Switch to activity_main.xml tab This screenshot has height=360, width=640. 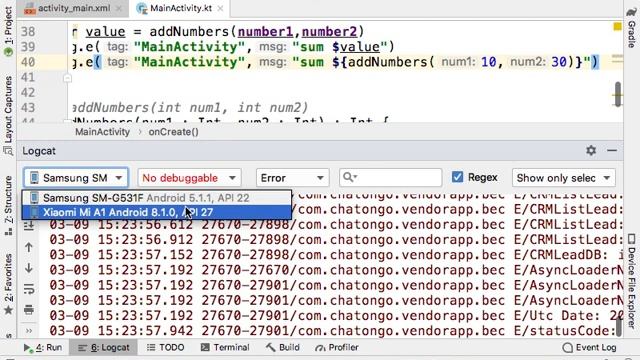tap(73, 8)
